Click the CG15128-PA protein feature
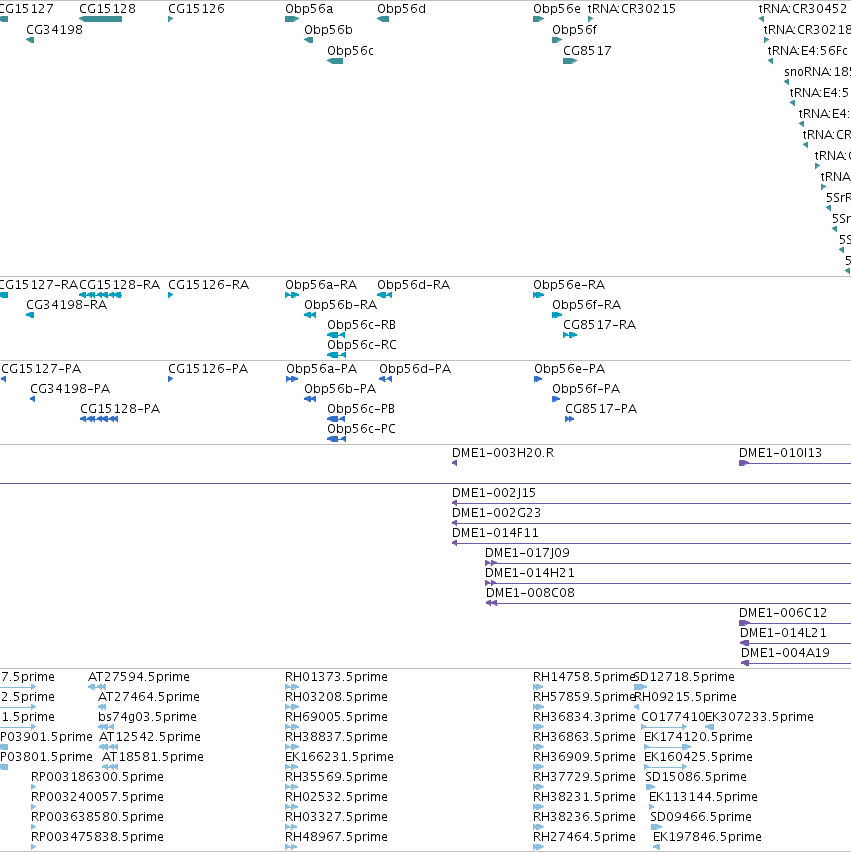Image resolution: width=851 pixels, height=852 pixels. pos(99,419)
